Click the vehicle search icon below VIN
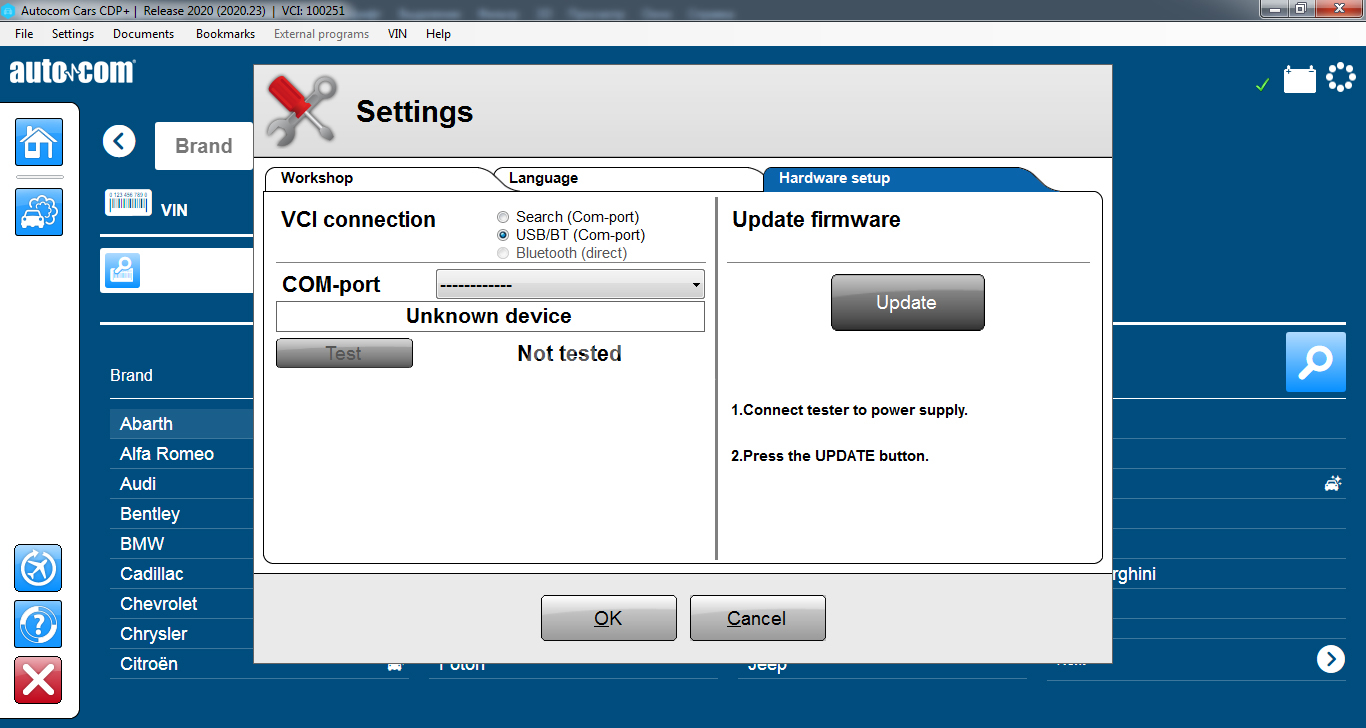This screenshot has width=1366, height=728. tap(123, 271)
